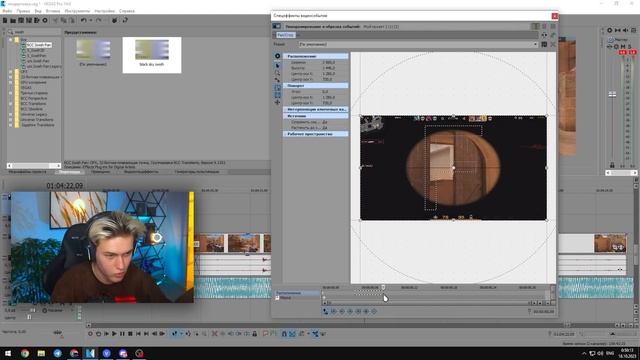Open Telegram from taskbar
640x360 pixels.
58,353
